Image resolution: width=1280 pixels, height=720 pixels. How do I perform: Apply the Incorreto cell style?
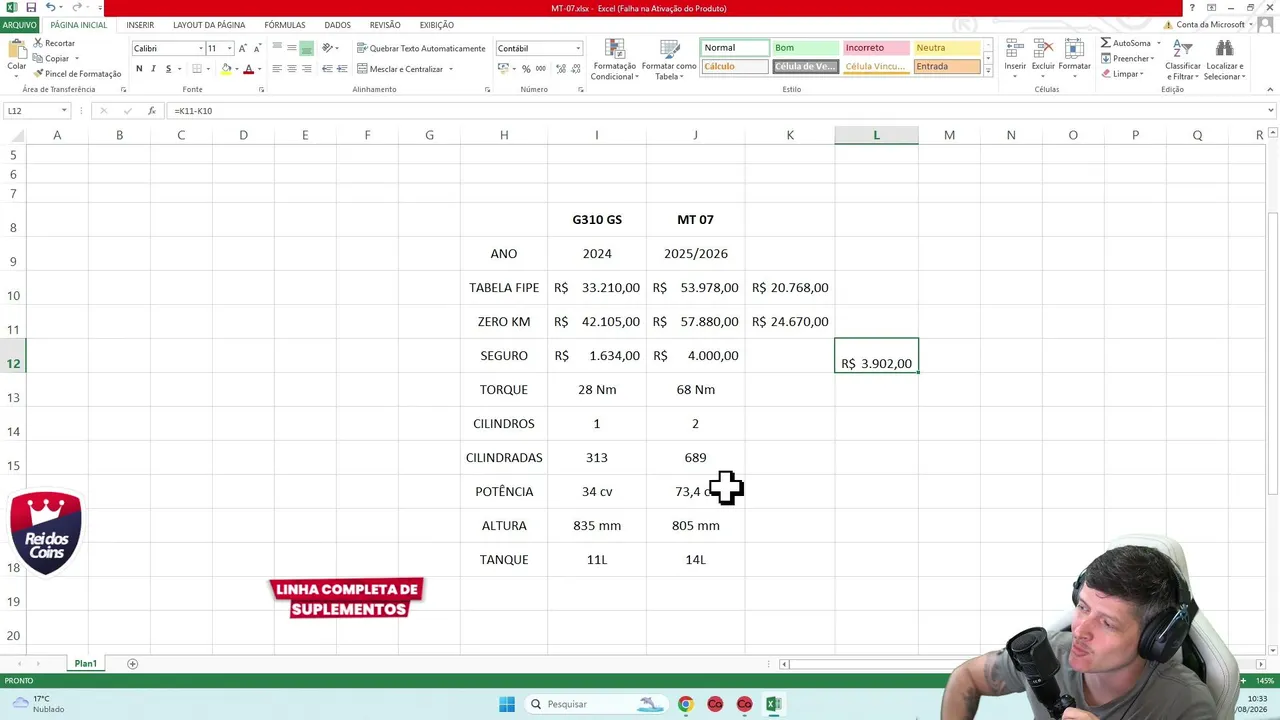pyautogui.click(x=876, y=48)
